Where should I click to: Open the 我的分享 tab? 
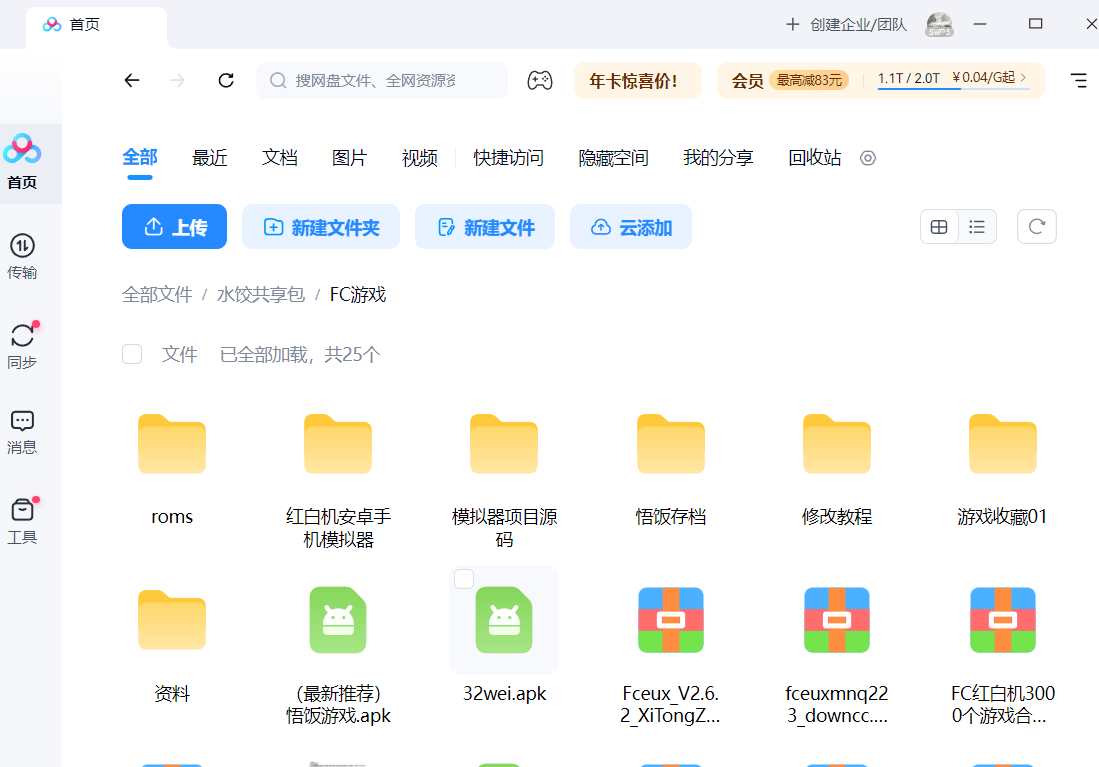[x=718, y=158]
